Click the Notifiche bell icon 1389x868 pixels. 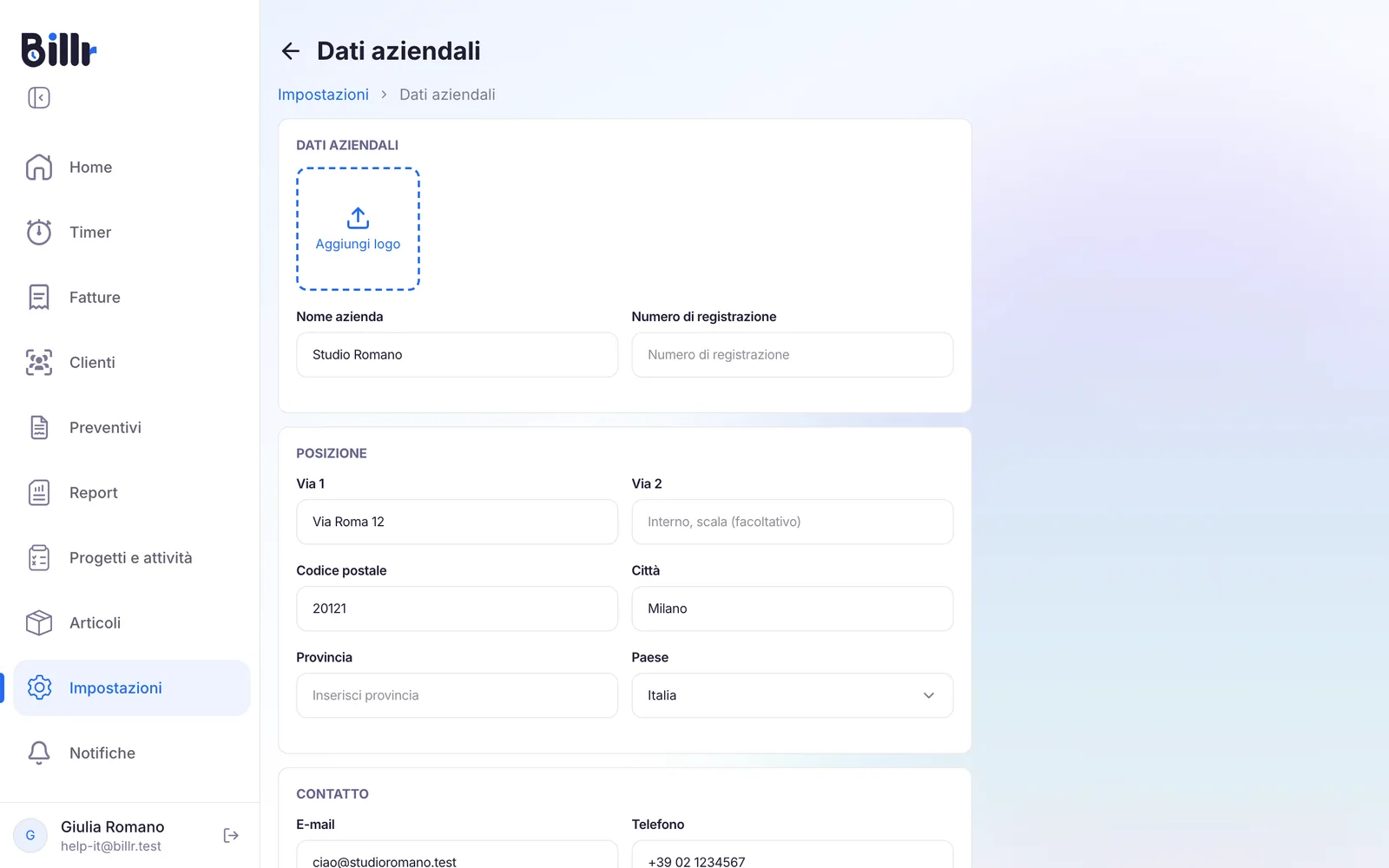pos(39,753)
